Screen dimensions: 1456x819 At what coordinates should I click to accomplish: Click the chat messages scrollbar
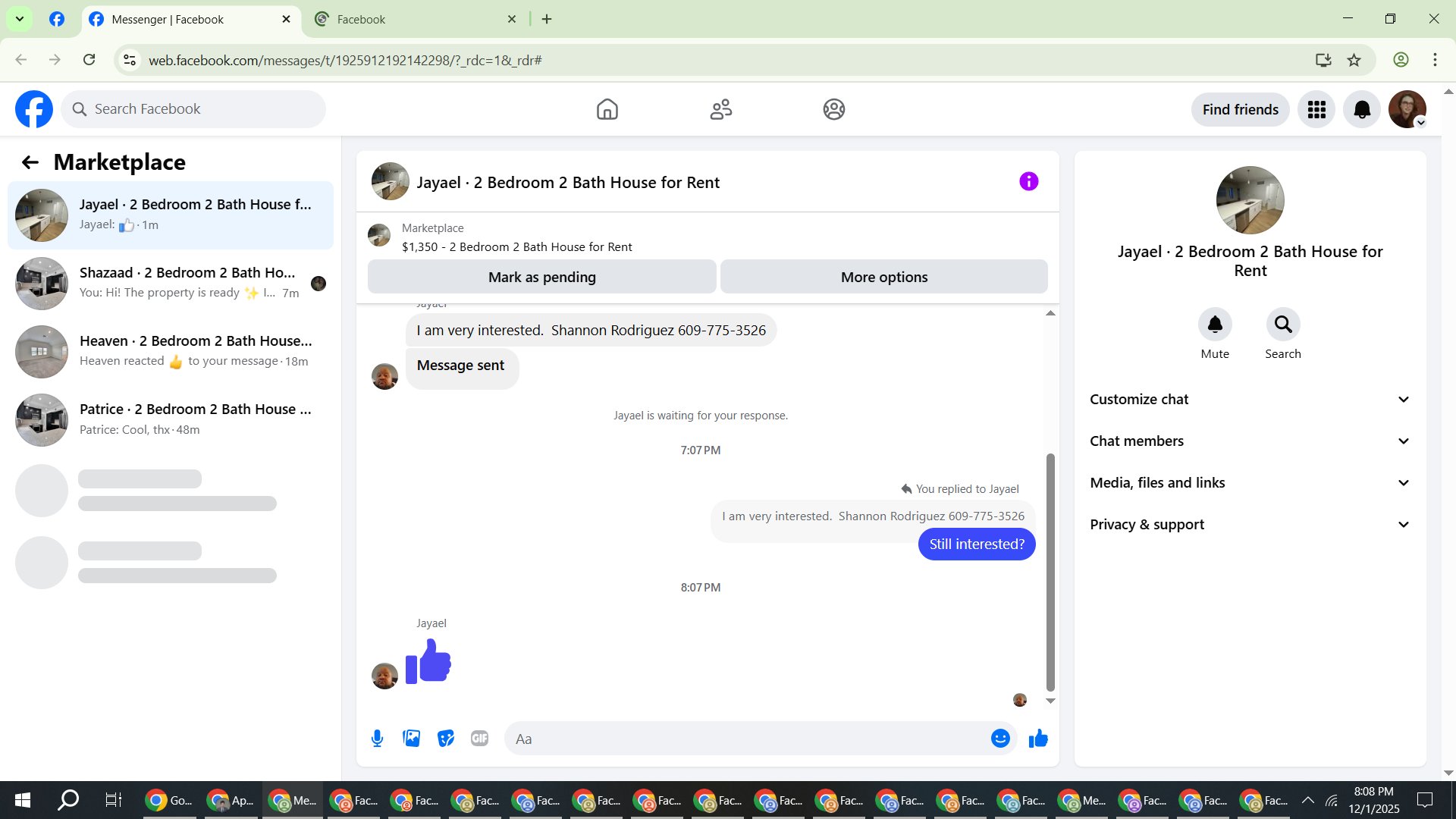[1050, 573]
